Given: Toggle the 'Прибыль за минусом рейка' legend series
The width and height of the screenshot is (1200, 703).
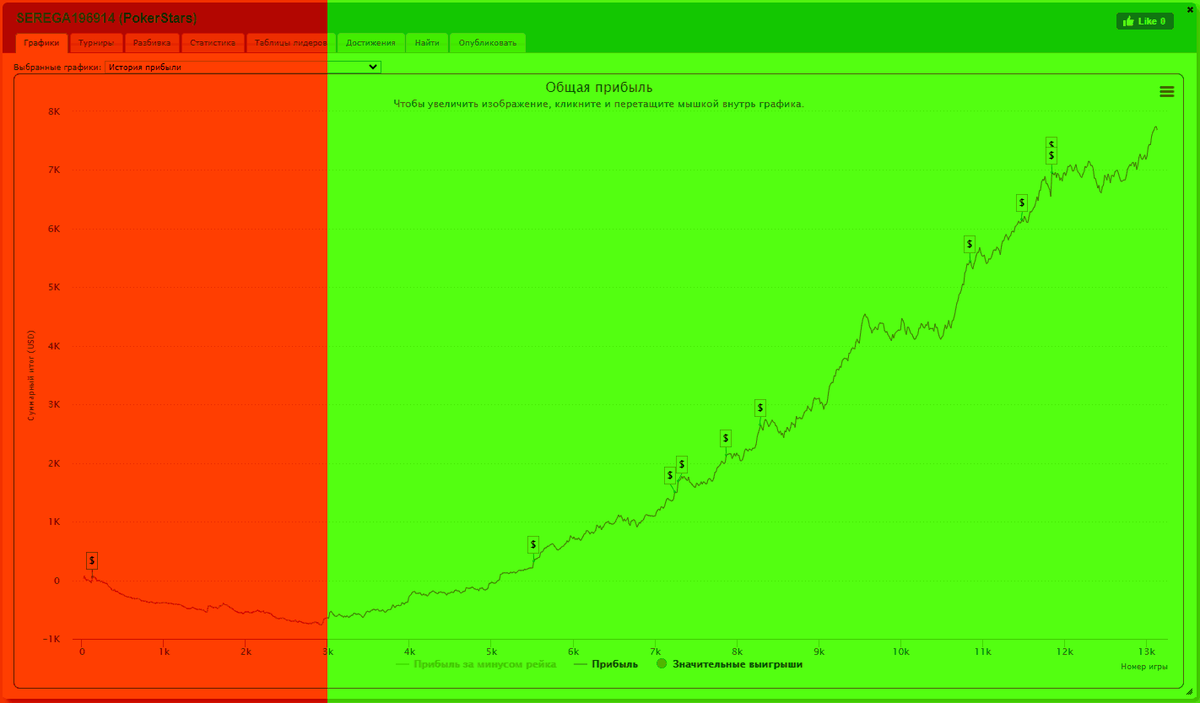Looking at the screenshot, I should [x=477, y=663].
